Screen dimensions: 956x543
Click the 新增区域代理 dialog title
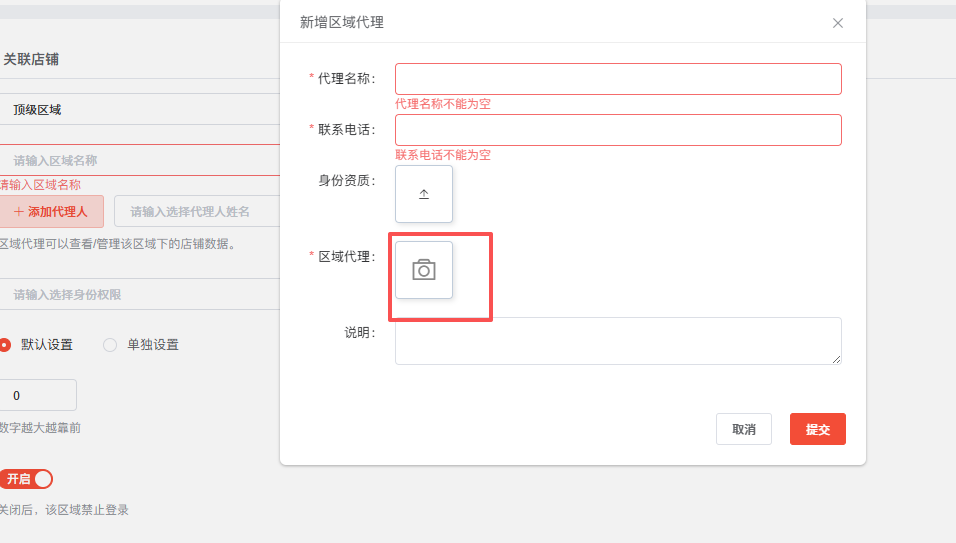click(342, 22)
